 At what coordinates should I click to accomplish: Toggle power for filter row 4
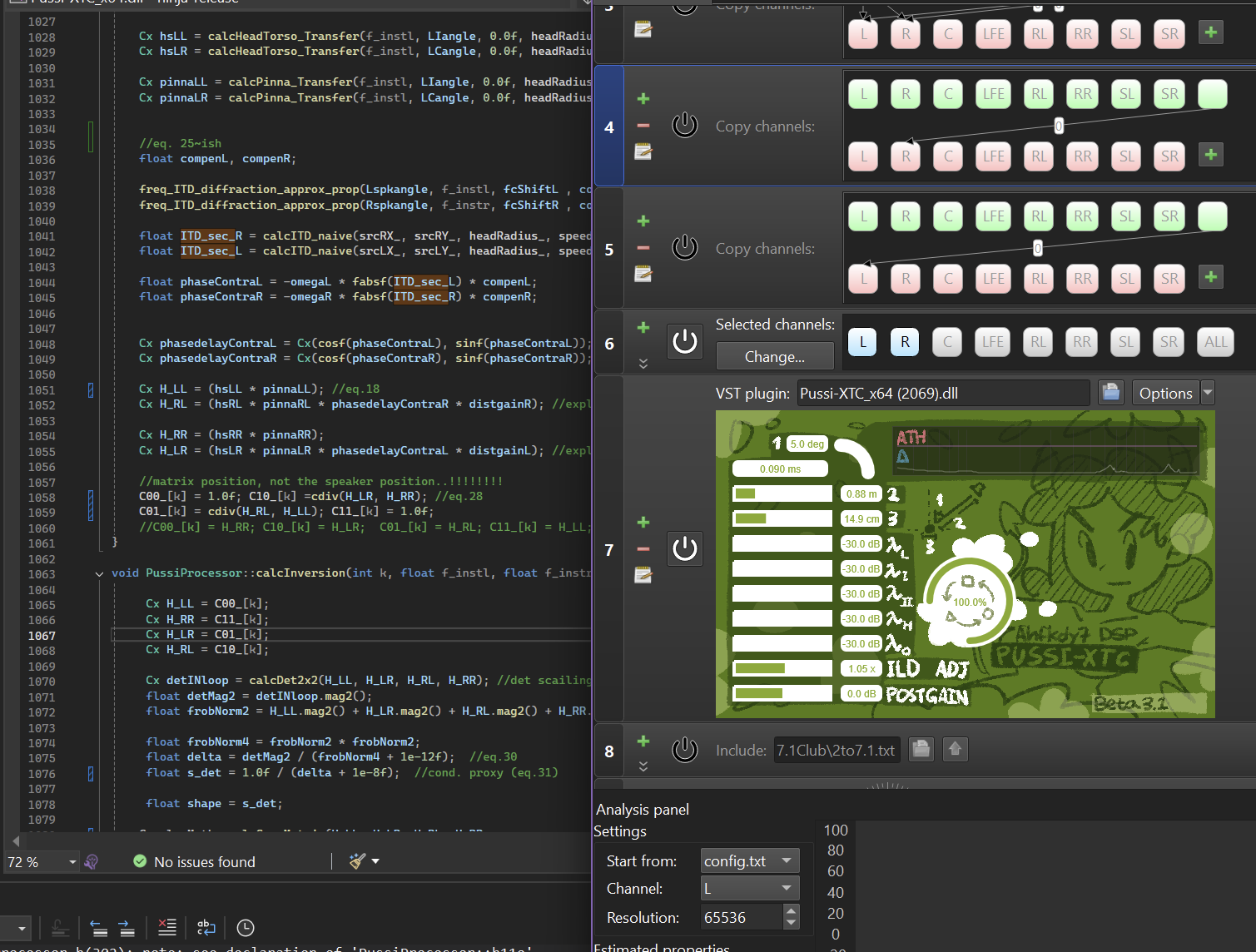point(684,126)
